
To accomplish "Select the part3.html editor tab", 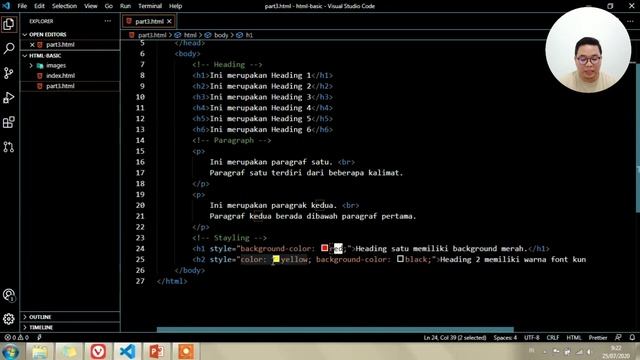I will click(x=149, y=21).
